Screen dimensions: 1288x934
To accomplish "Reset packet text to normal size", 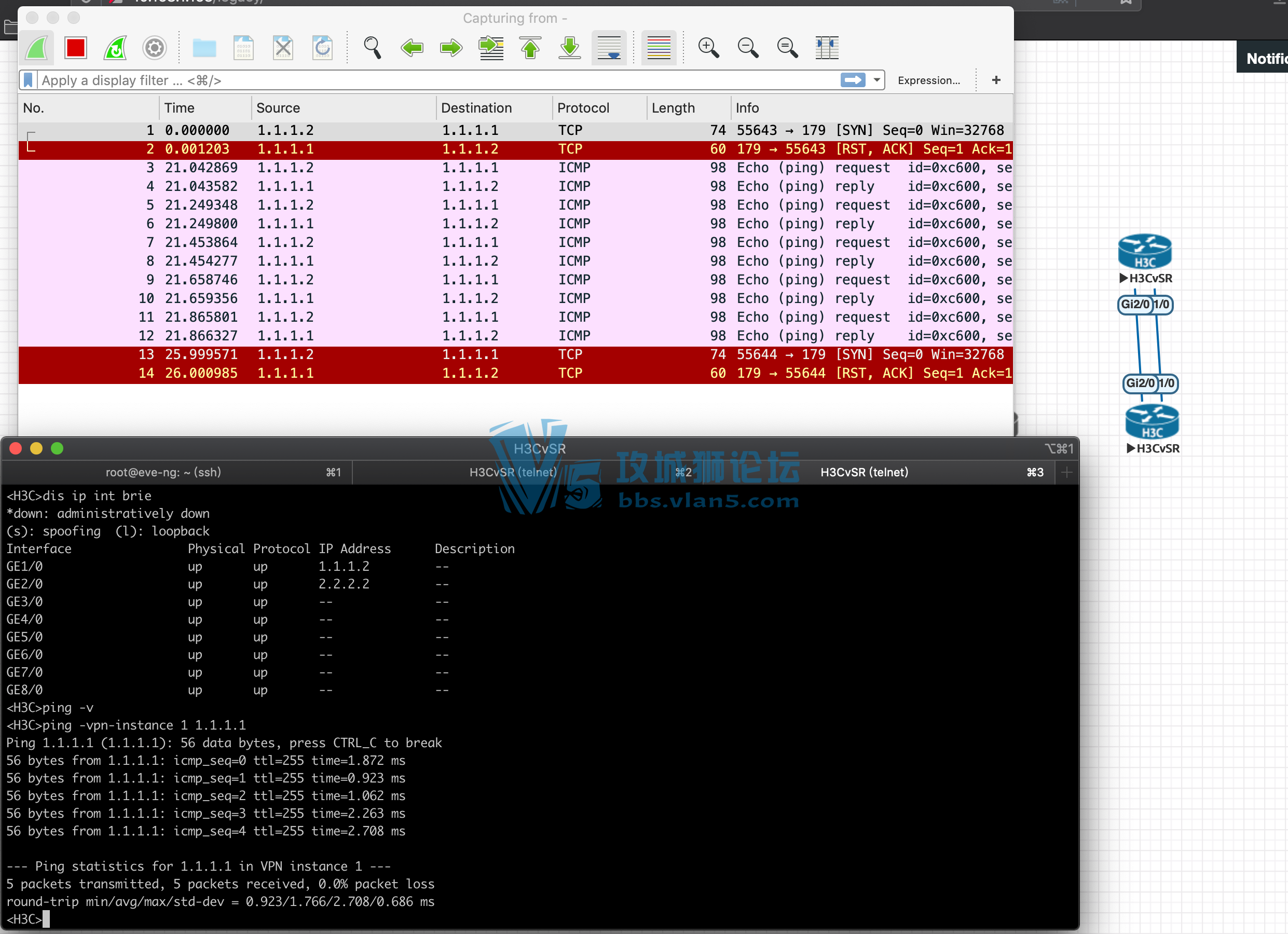I will pyautogui.click(x=788, y=48).
